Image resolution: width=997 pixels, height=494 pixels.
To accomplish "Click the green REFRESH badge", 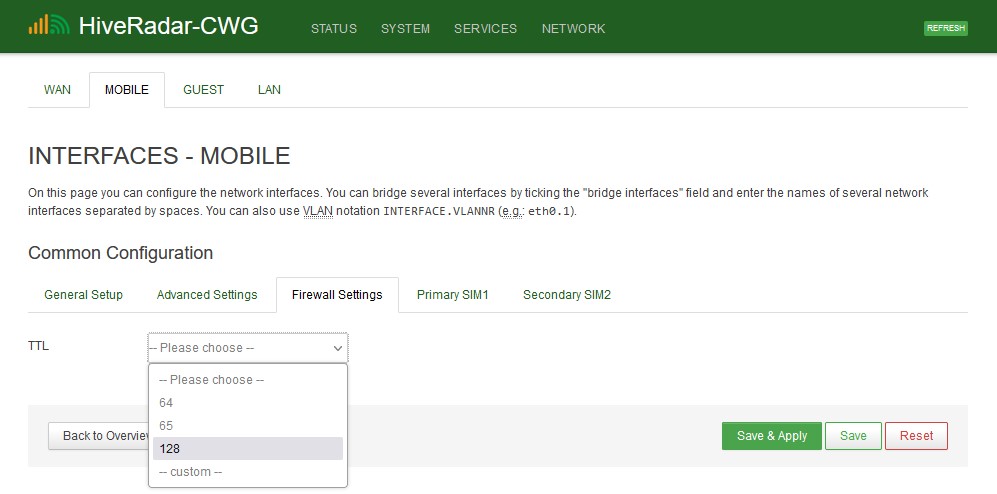I will point(945,28).
